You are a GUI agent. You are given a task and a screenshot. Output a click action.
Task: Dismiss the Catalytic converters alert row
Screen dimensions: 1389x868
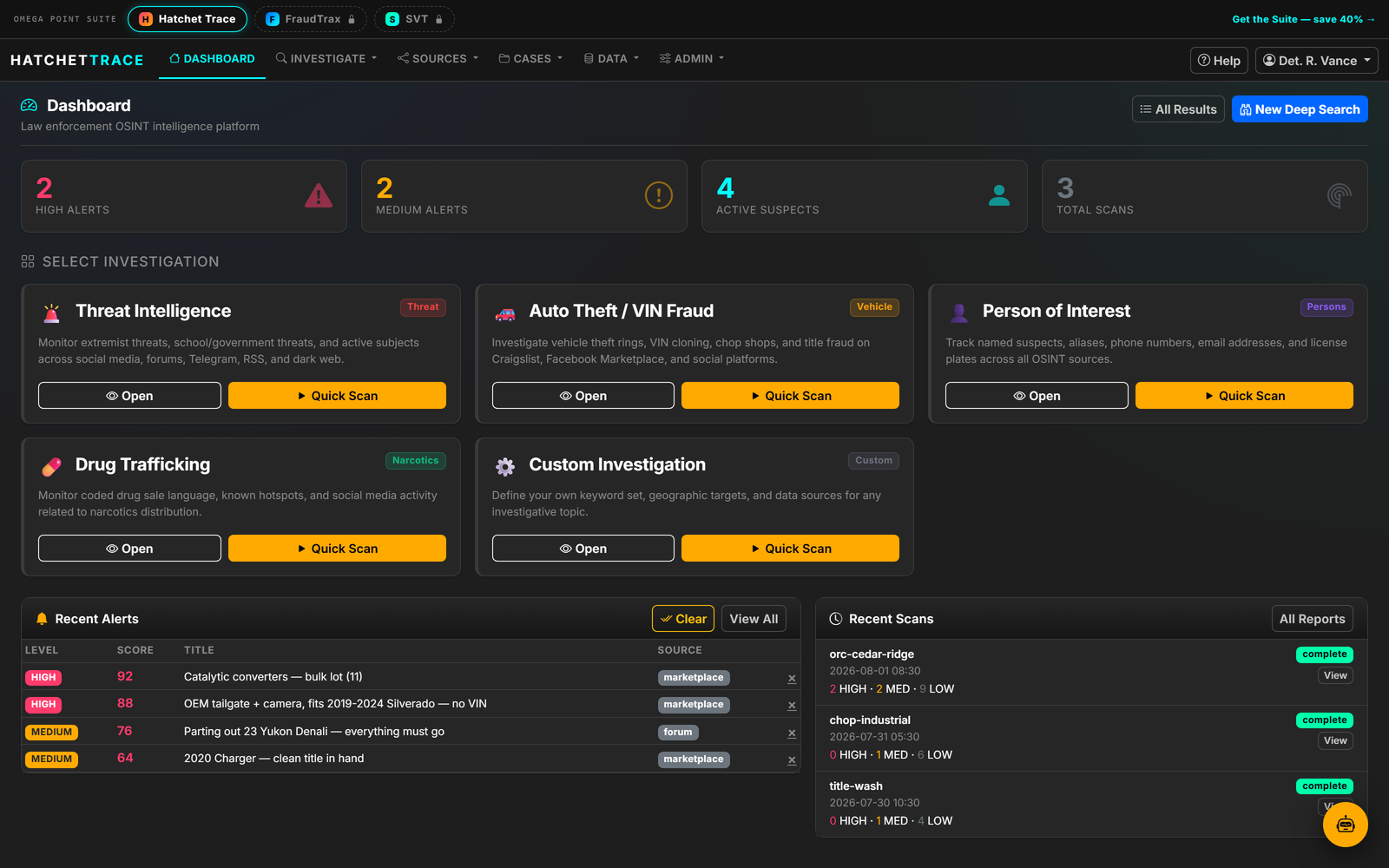pyautogui.click(x=792, y=679)
